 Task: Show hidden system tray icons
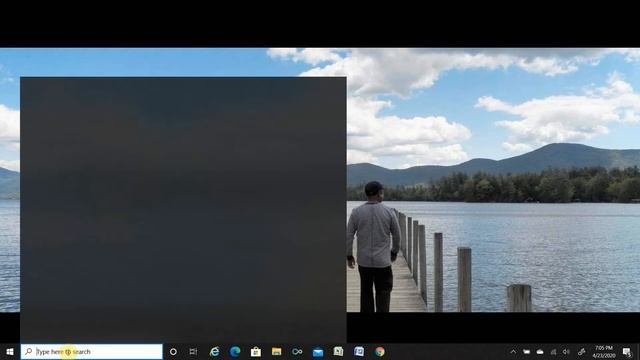tap(513, 351)
